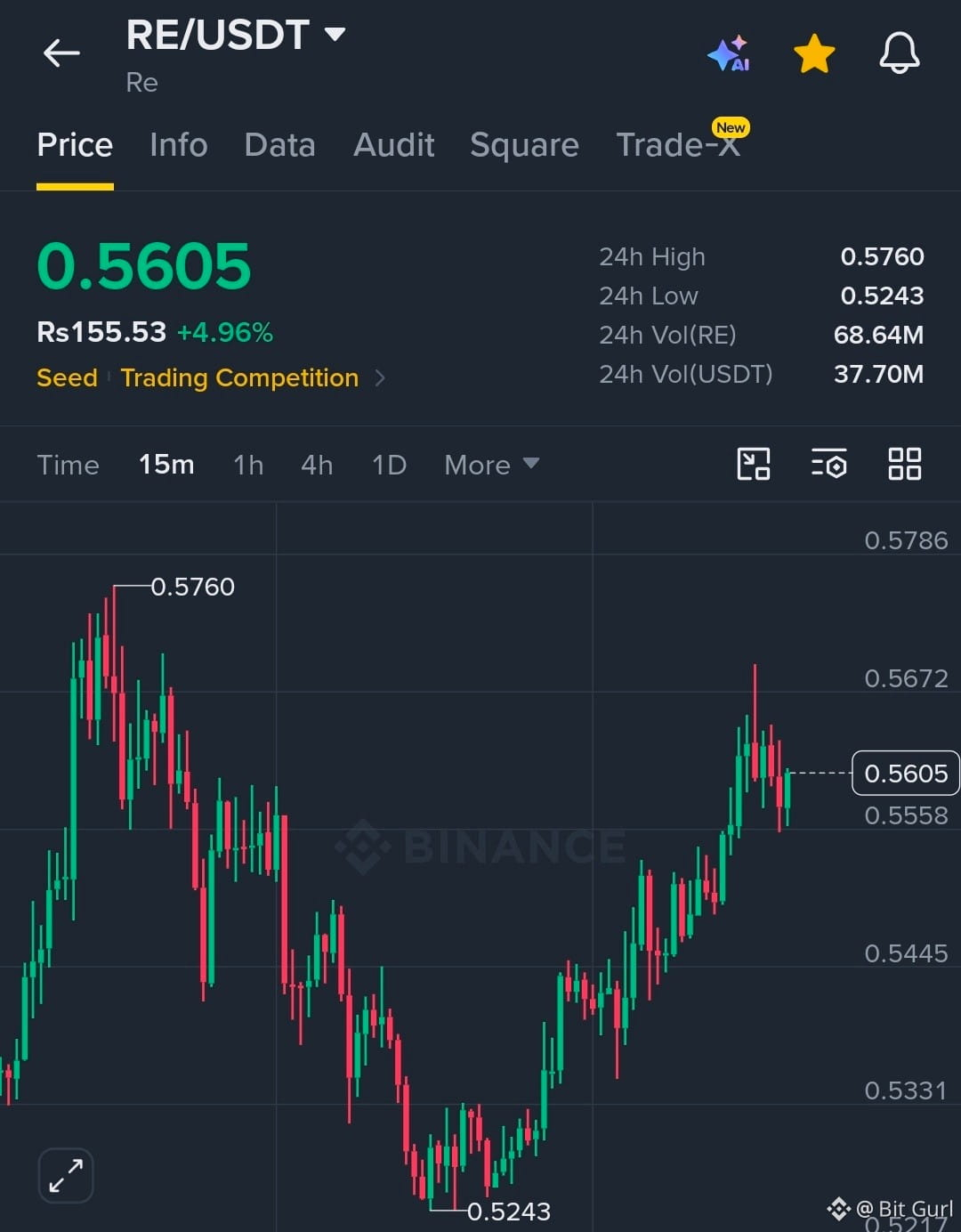Open the chart drawing tools icon
Viewport: 961px width, 1232px height.
pos(754,464)
